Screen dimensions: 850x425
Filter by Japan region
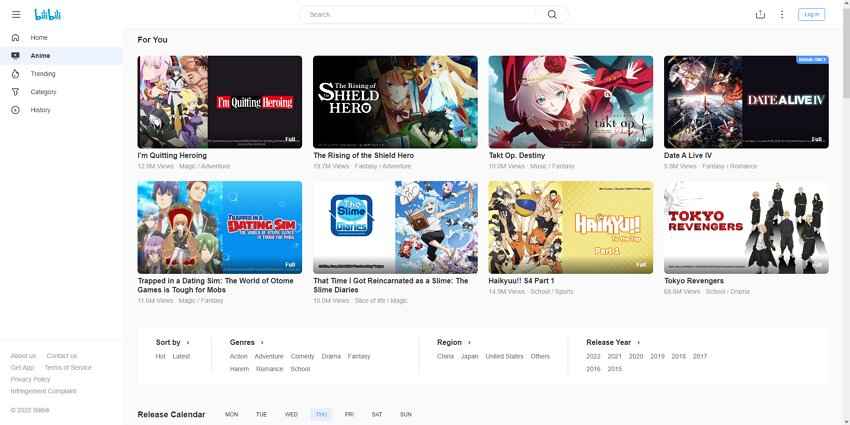pos(469,356)
